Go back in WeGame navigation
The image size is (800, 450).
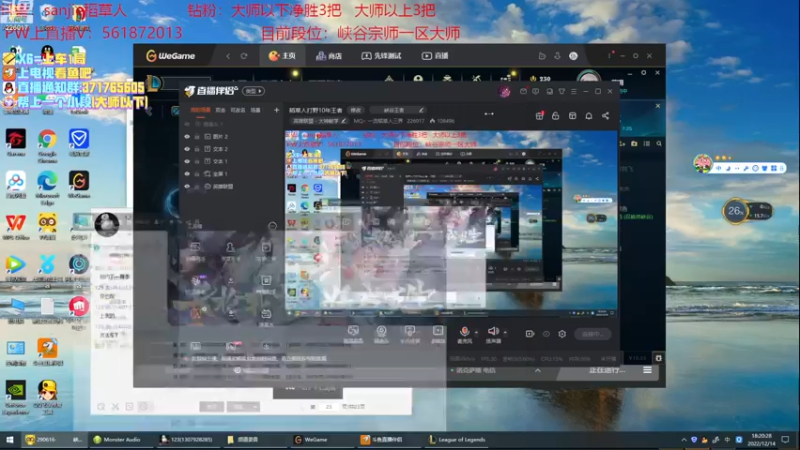coord(228,56)
